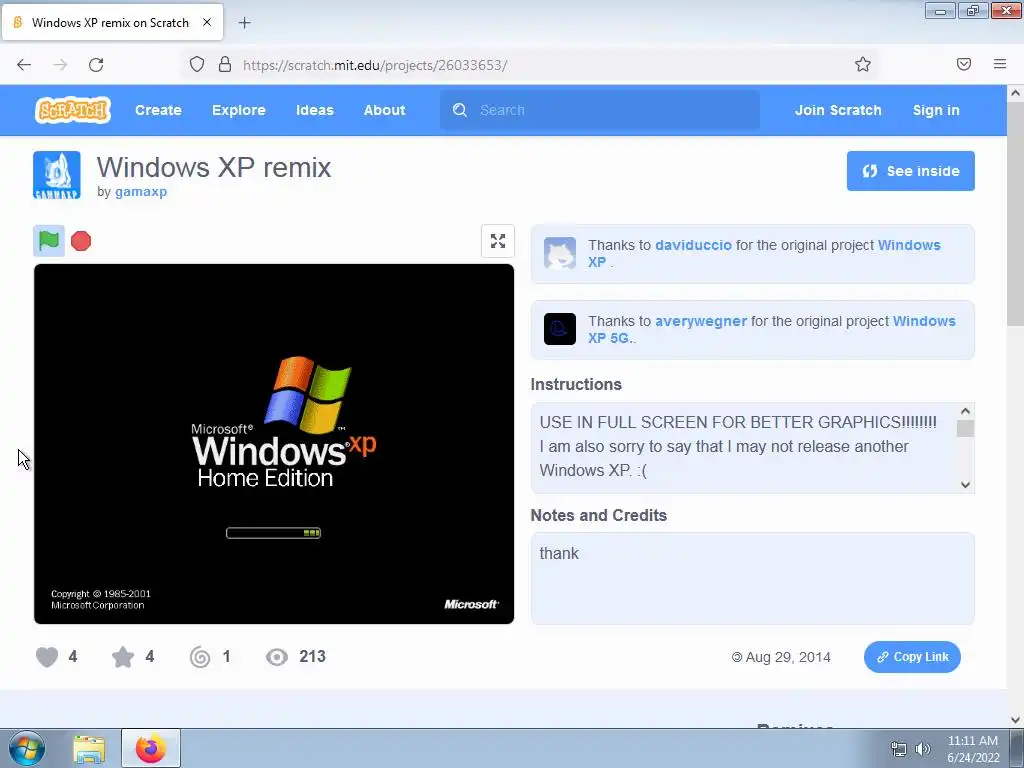Image resolution: width=1024 pixels, height=768 pixels.
Task: Click the green flag to start project
Action: point(49,241)
